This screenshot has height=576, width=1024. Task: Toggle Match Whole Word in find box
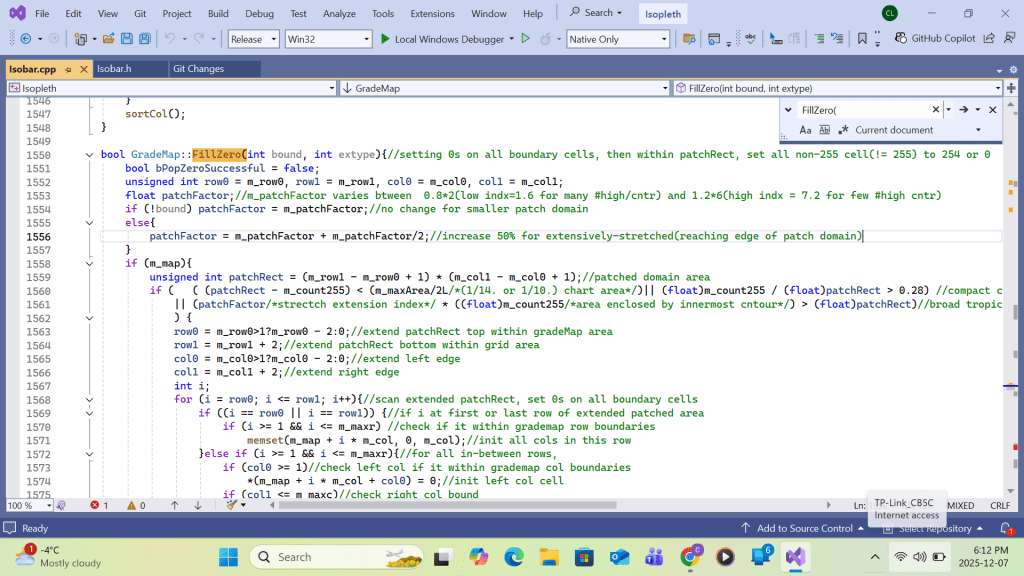[x=824, y=130]
